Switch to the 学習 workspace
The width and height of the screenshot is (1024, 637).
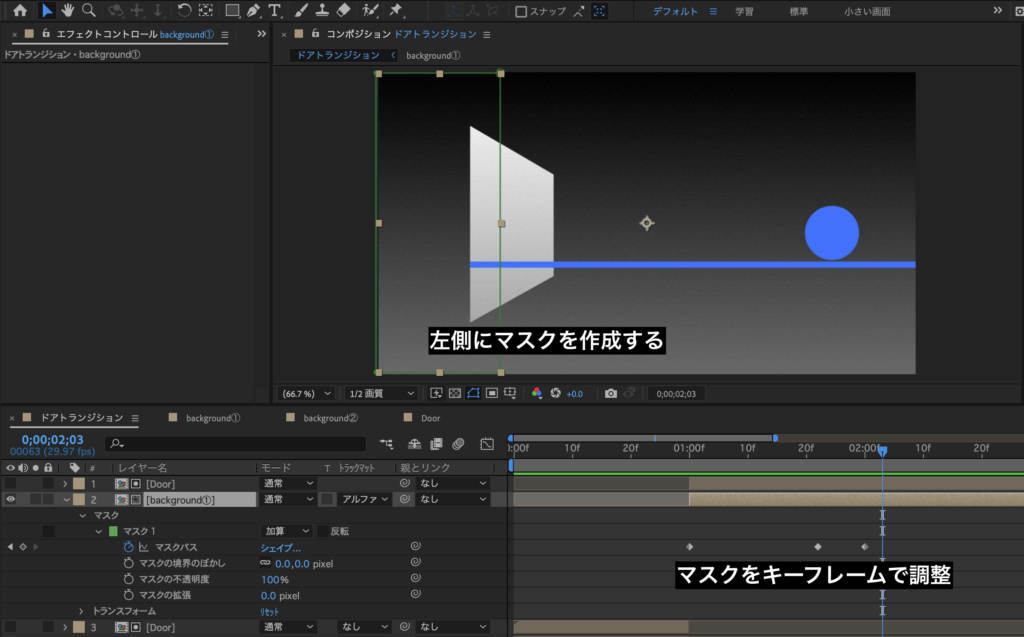[745, 12]
